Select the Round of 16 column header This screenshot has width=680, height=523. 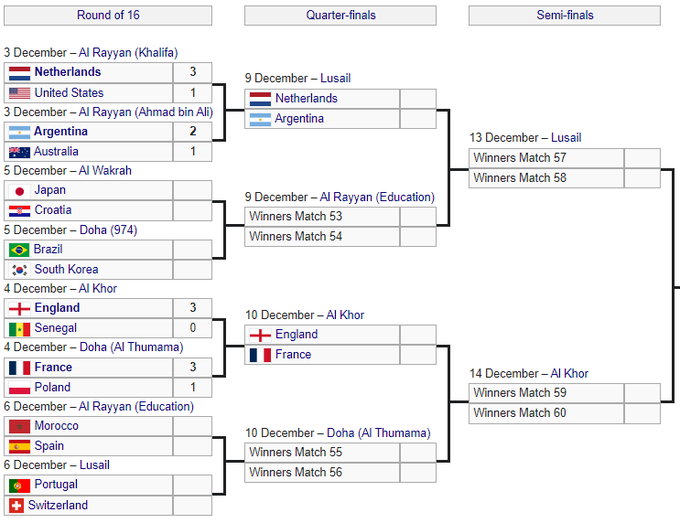[x=108, y=15]
